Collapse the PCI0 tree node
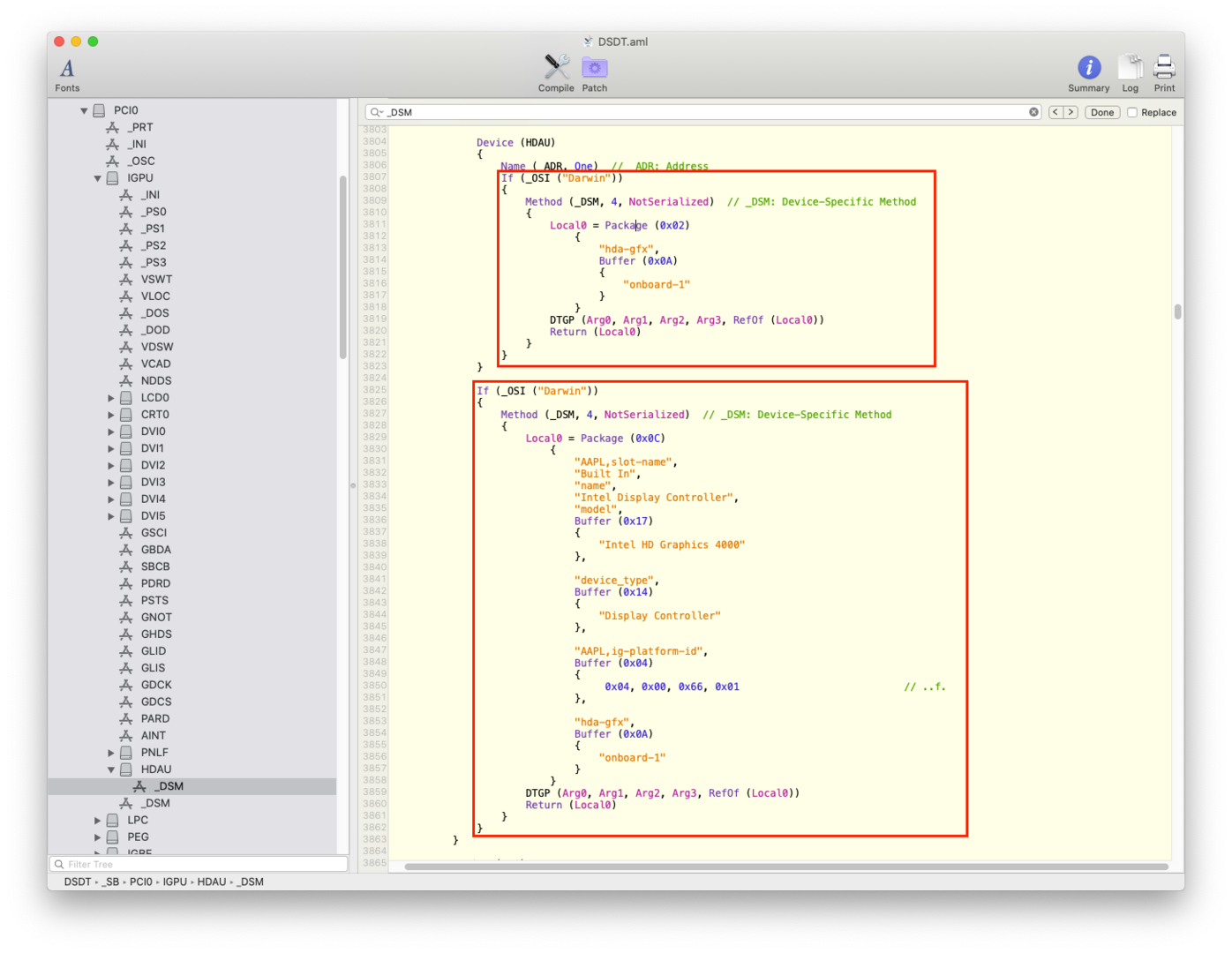Screen dimensions: 1232x953 click(x=84, y=111)
